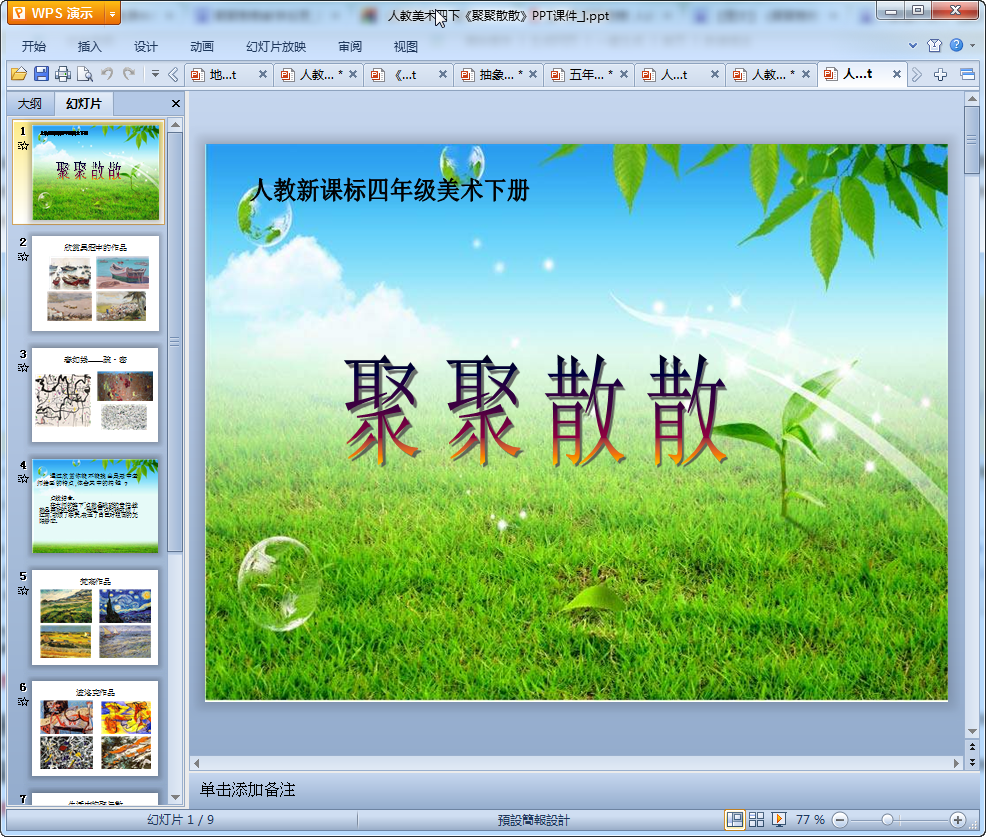The width and height of the screenshot is (986, 837).
Task: Collapse the ribbon with the chevron near the skin icon
Action: point(913,45)
